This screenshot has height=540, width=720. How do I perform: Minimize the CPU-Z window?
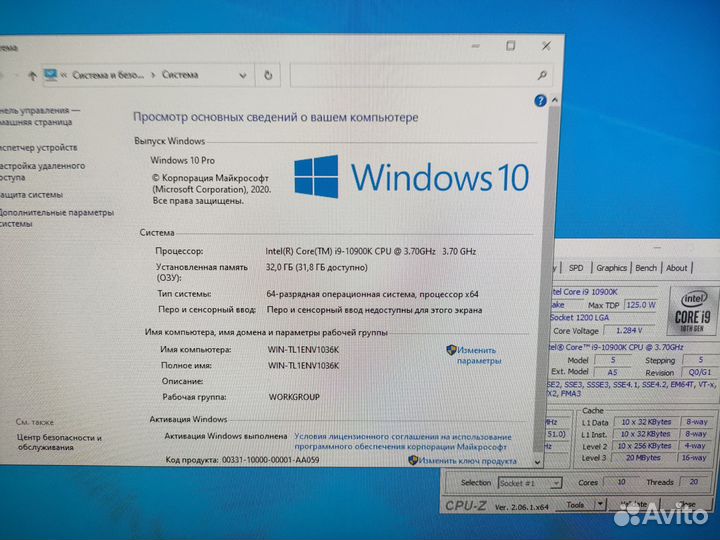coord(657,248)
